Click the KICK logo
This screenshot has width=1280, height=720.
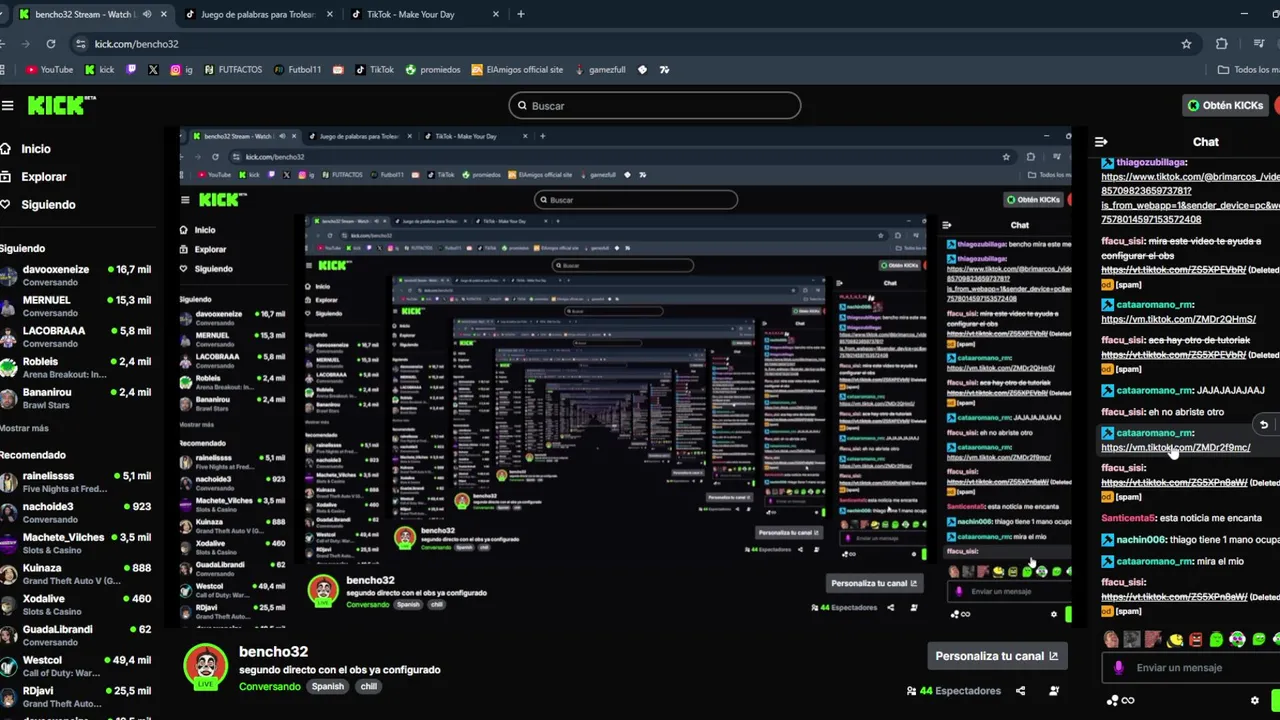(61, 105)
